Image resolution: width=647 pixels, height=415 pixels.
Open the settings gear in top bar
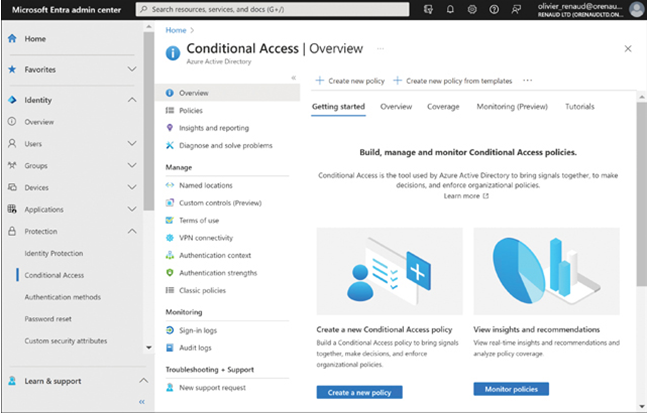coord(472,9)
